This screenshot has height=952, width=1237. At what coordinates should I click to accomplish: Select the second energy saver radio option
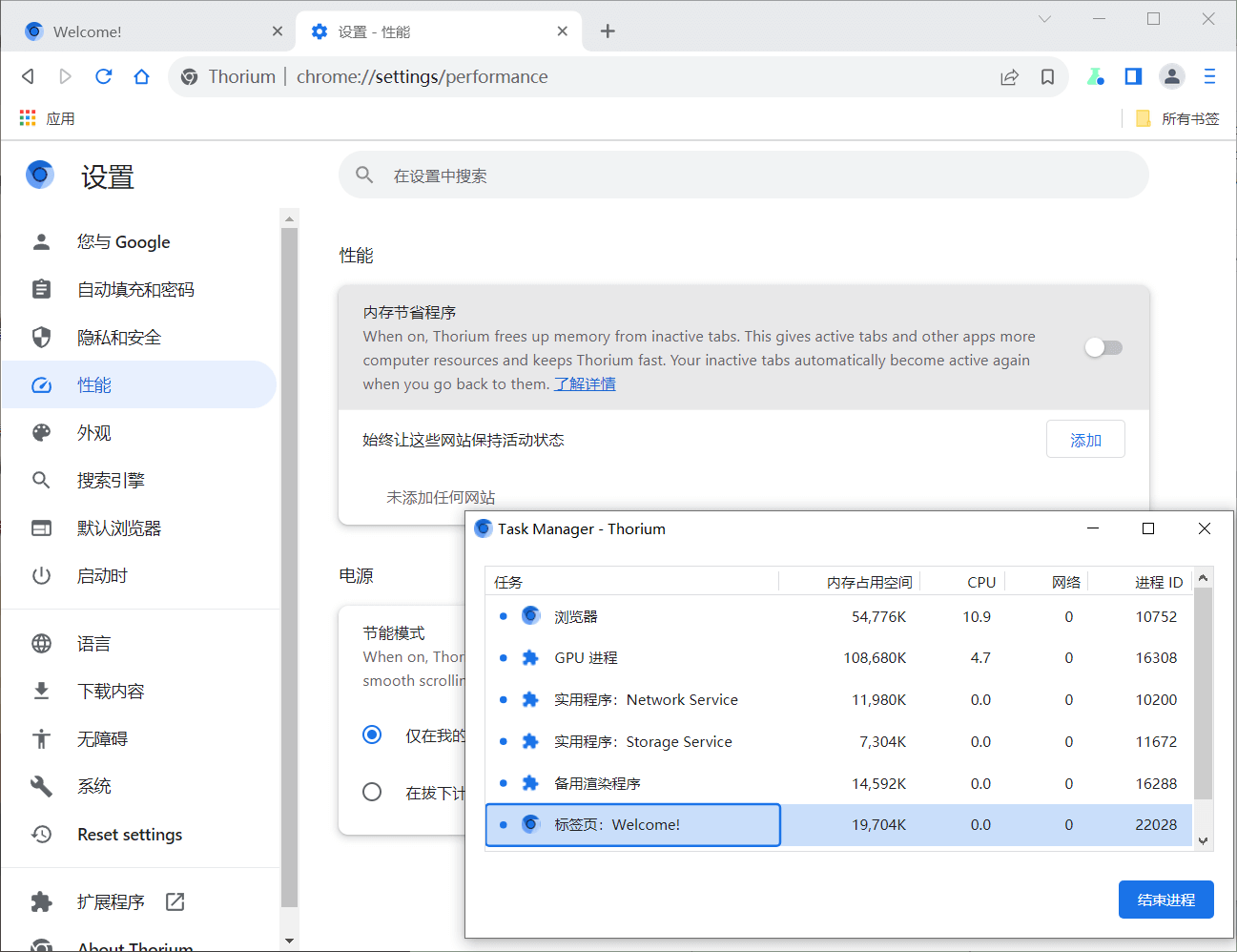(372, 792)
